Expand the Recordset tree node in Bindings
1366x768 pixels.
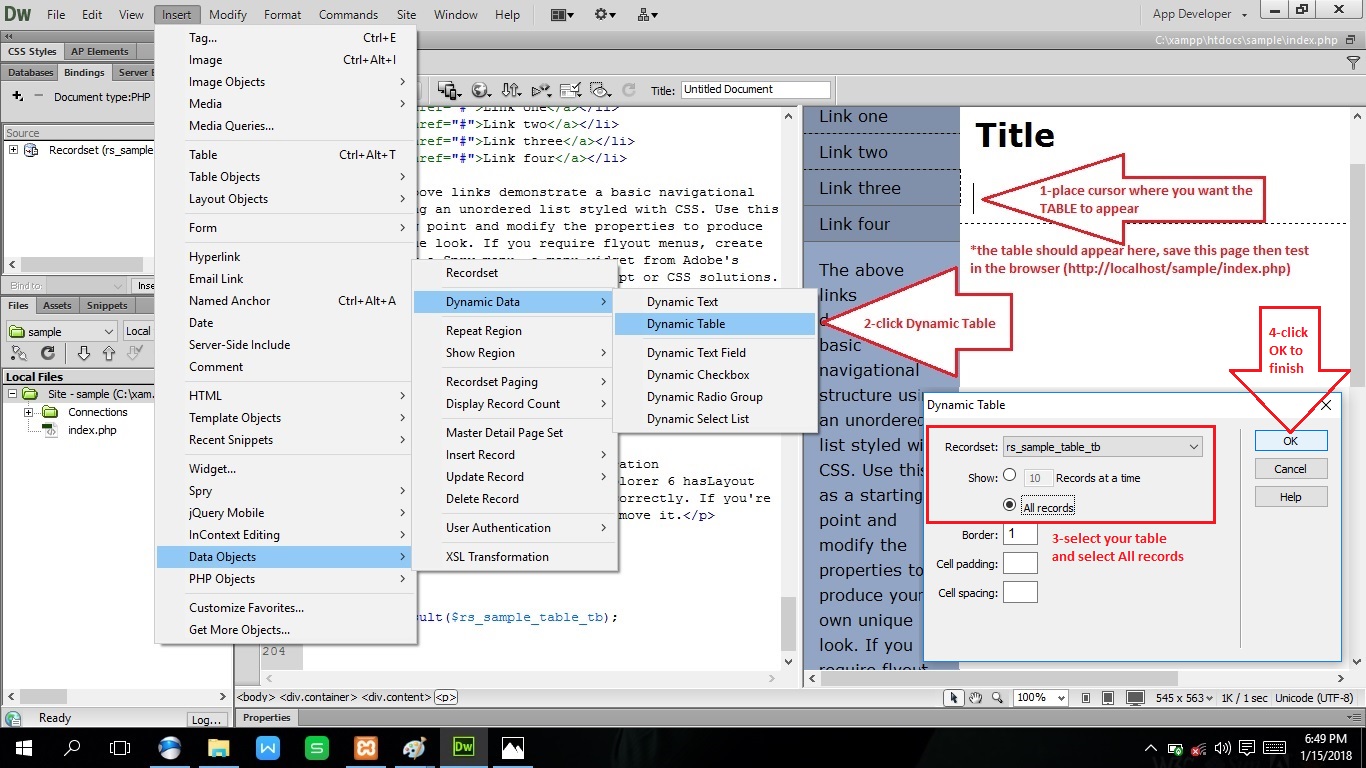(14, 150)
